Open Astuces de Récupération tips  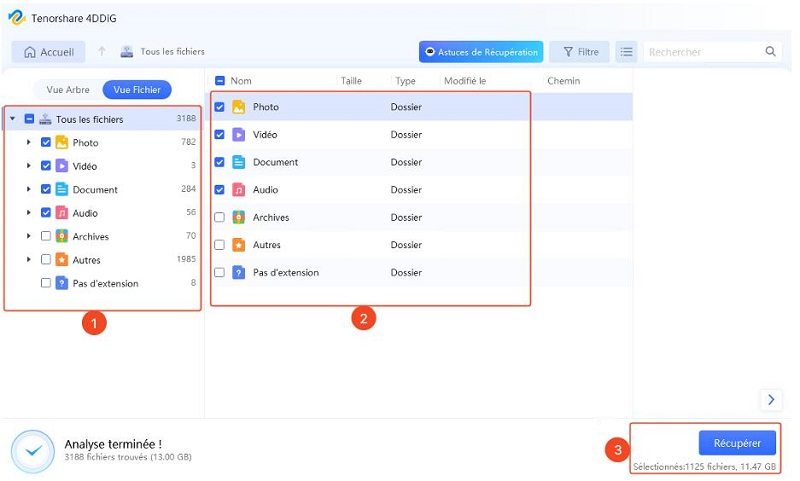coord(480,52)
